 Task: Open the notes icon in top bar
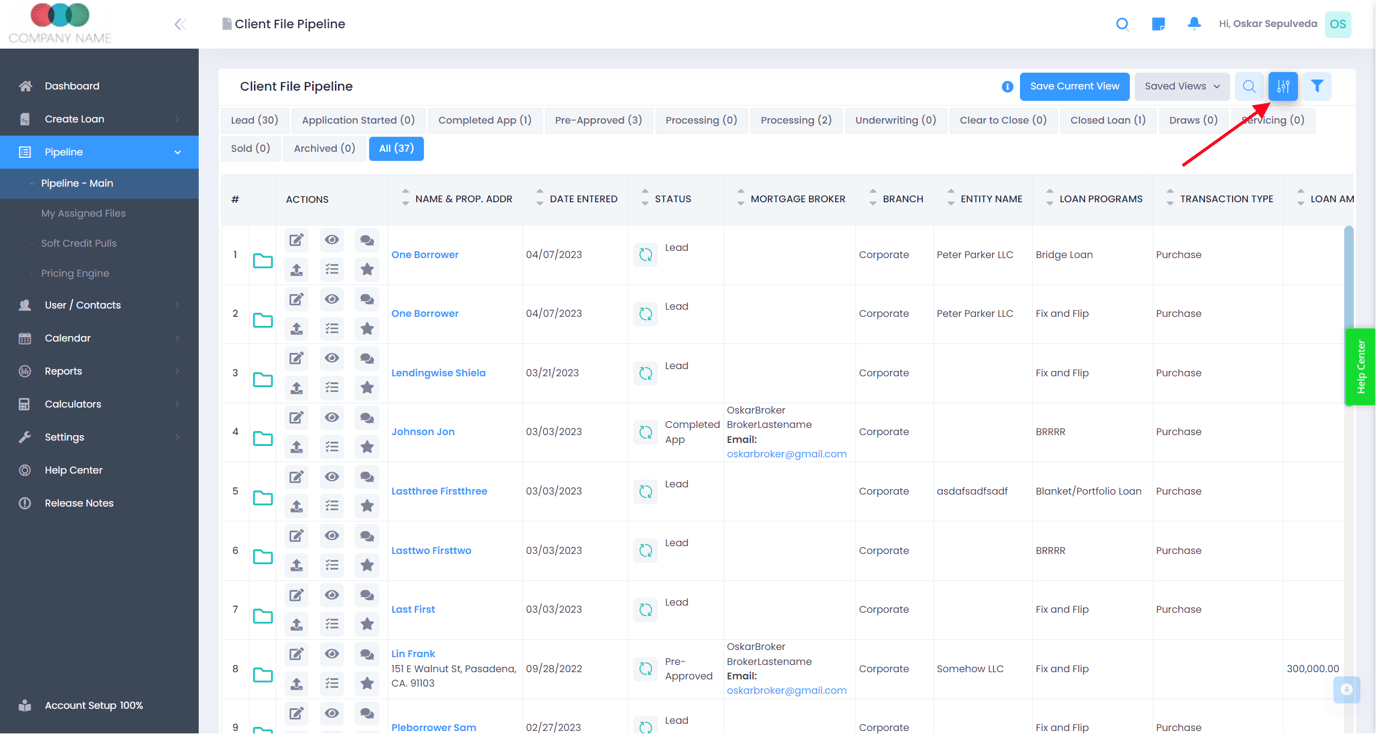click(x=1158, y=24)
